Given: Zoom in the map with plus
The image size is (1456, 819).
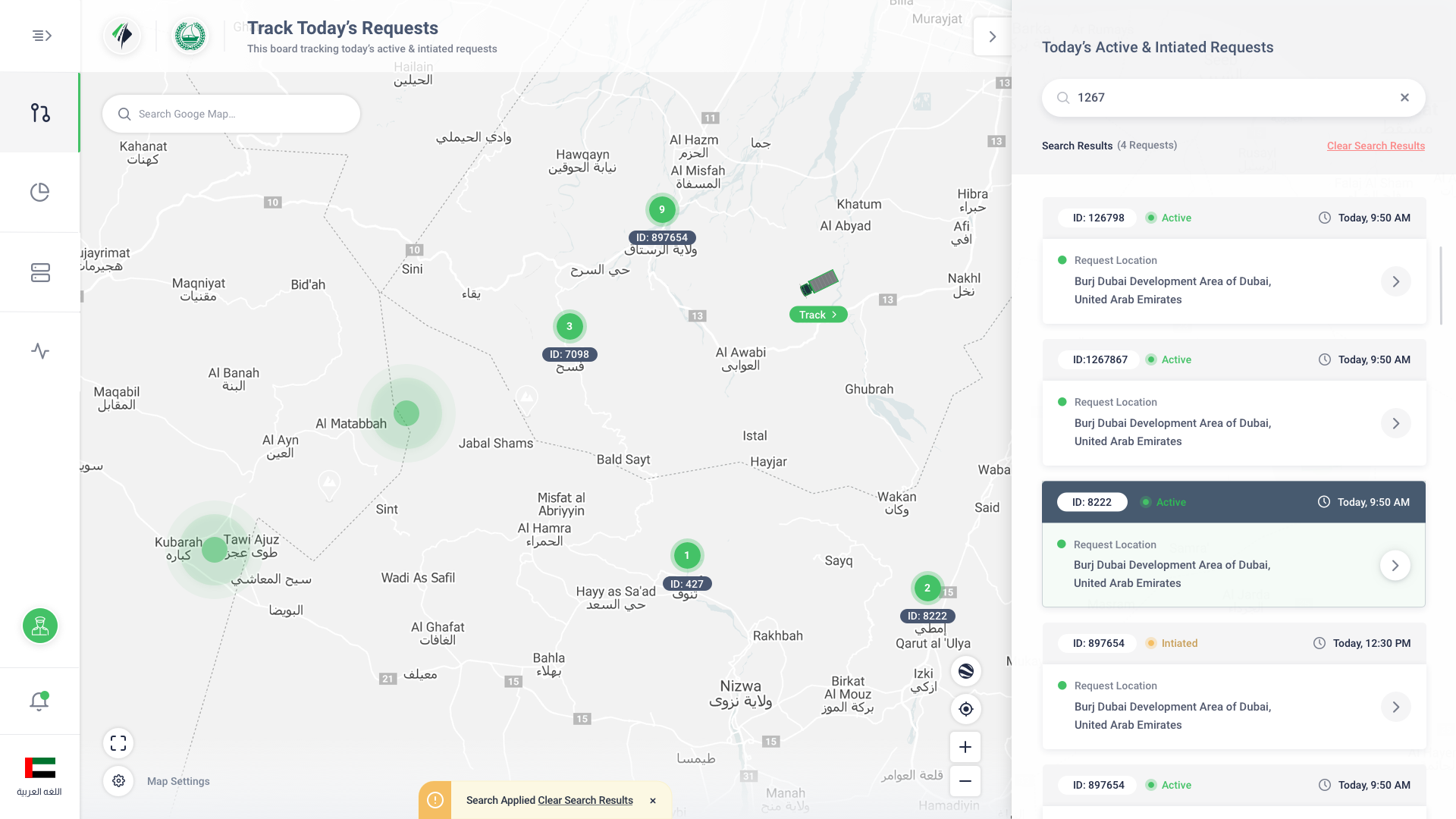Looking at the screenshot, I should tap(965, 747).
